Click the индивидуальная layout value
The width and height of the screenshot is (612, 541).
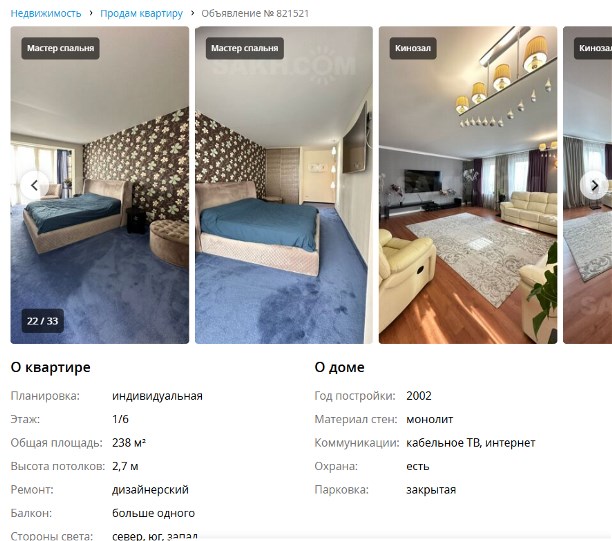pyautogui.click(x=157, y=396)
